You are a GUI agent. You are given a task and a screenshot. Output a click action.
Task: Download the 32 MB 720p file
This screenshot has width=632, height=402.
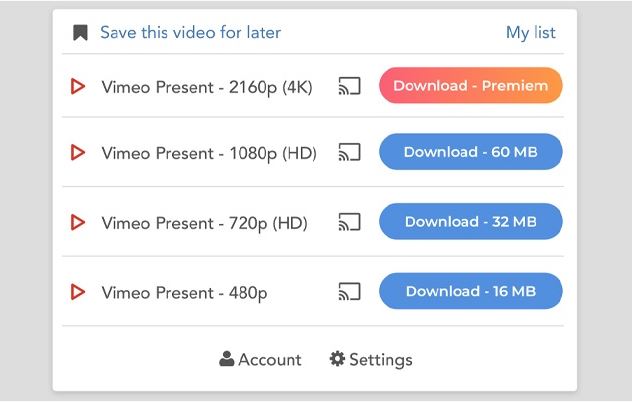[x=470, y=222]
